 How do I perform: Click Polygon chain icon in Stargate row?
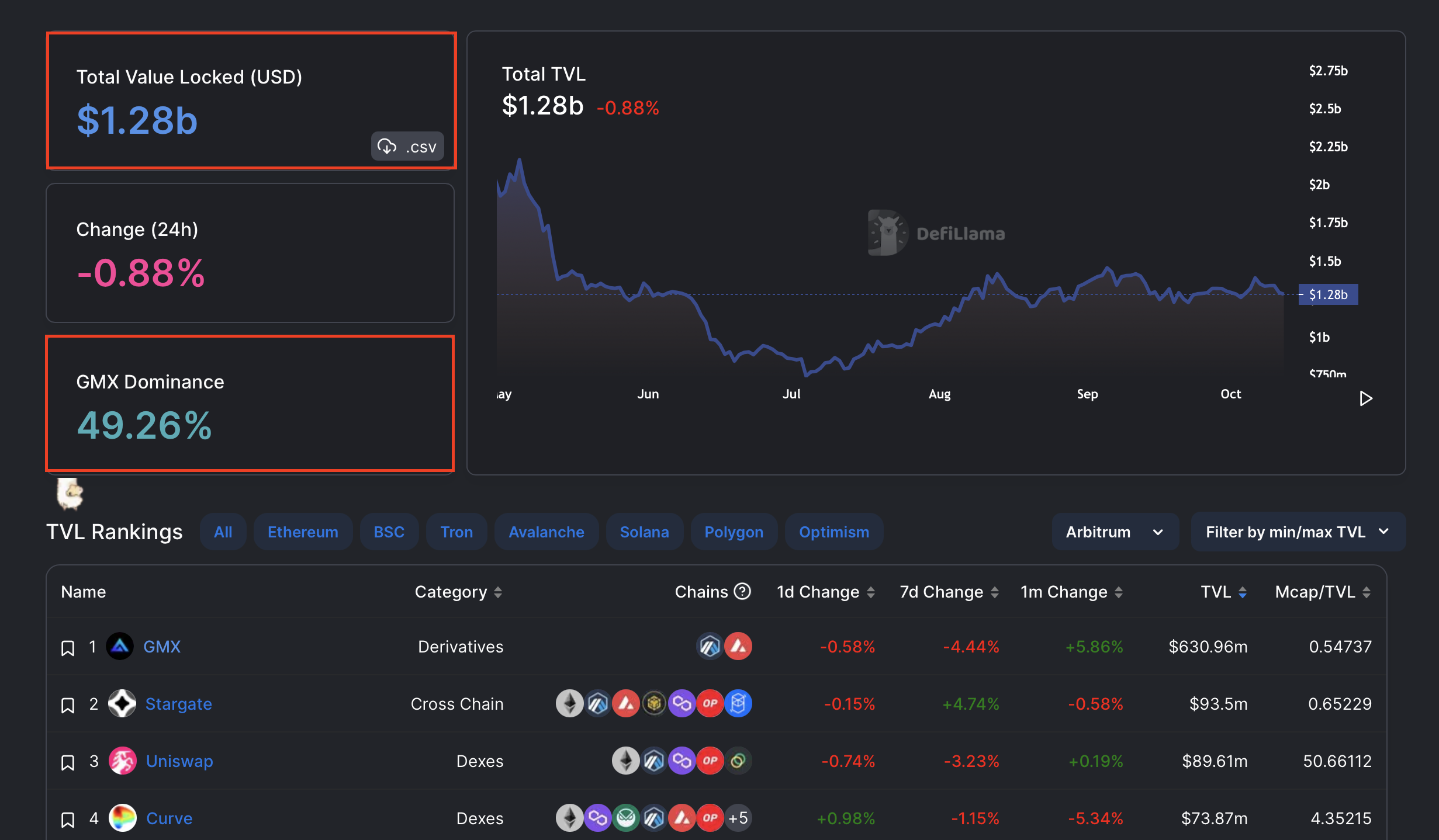tap(682, 704)
